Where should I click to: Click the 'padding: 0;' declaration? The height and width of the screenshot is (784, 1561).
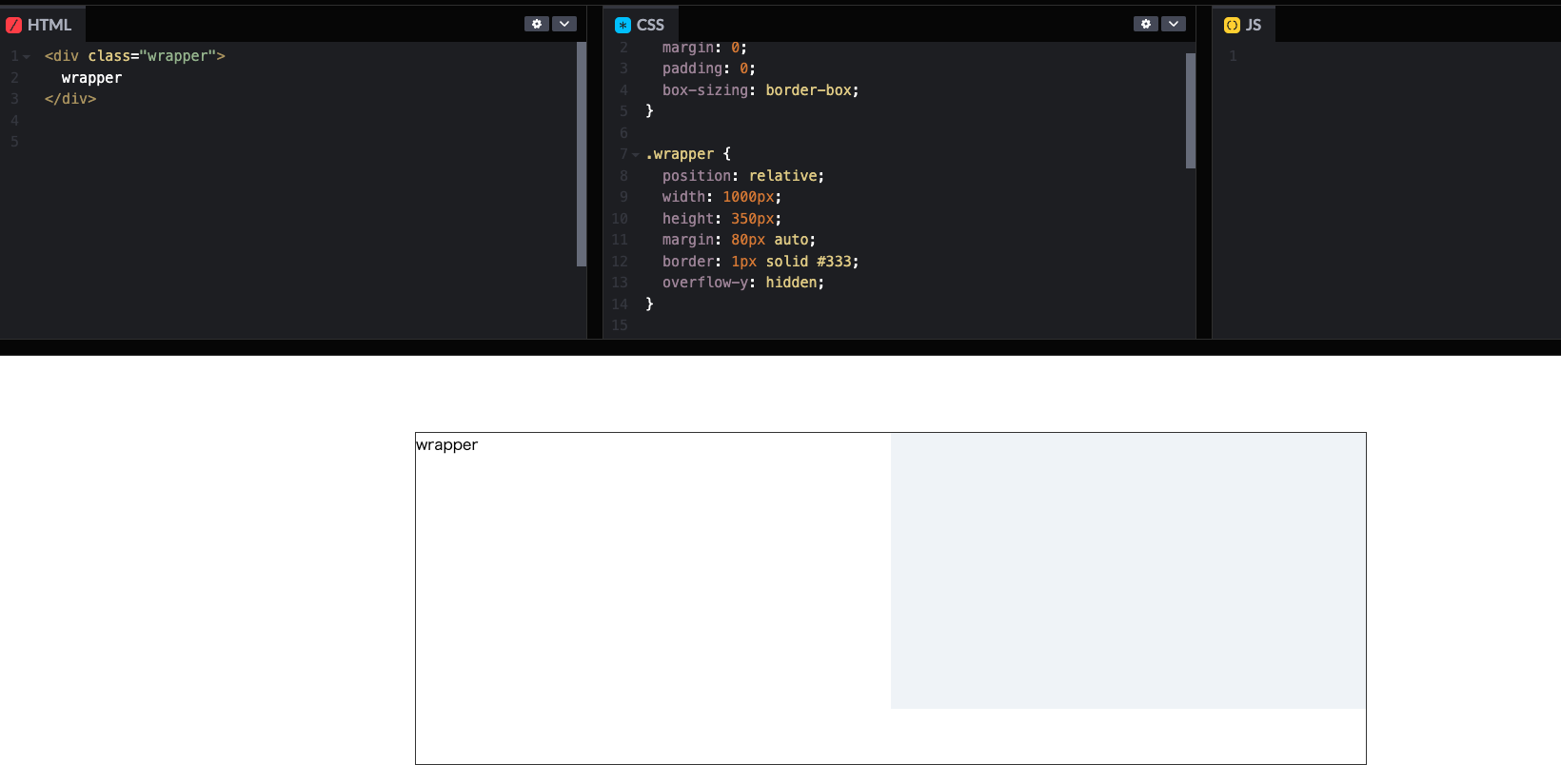(709, 69)
